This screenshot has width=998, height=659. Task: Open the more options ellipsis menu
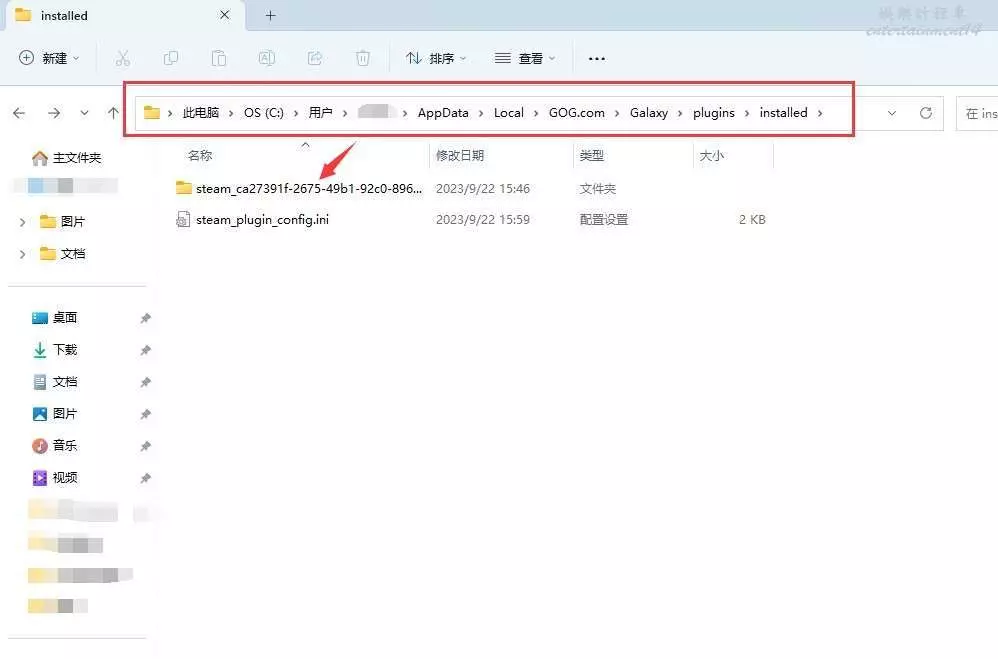[597, 58]
